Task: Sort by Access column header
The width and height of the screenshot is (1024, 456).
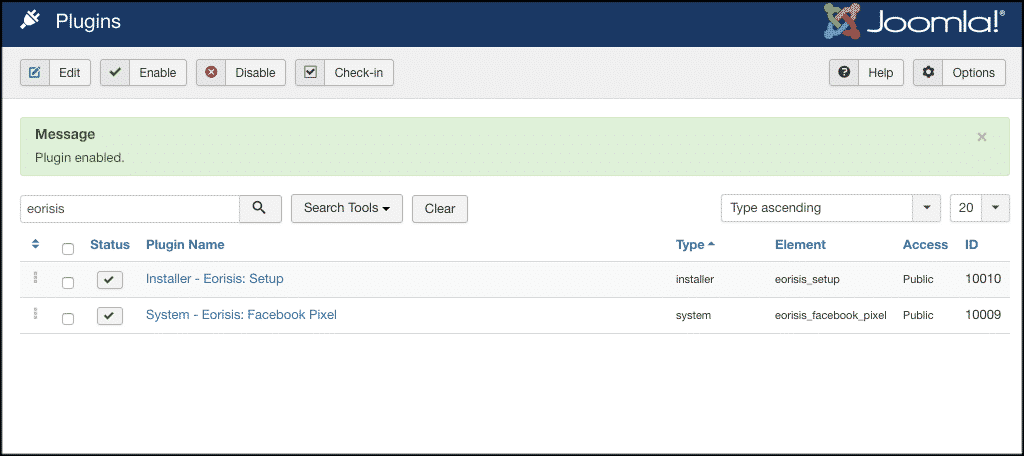Action: 925,245
